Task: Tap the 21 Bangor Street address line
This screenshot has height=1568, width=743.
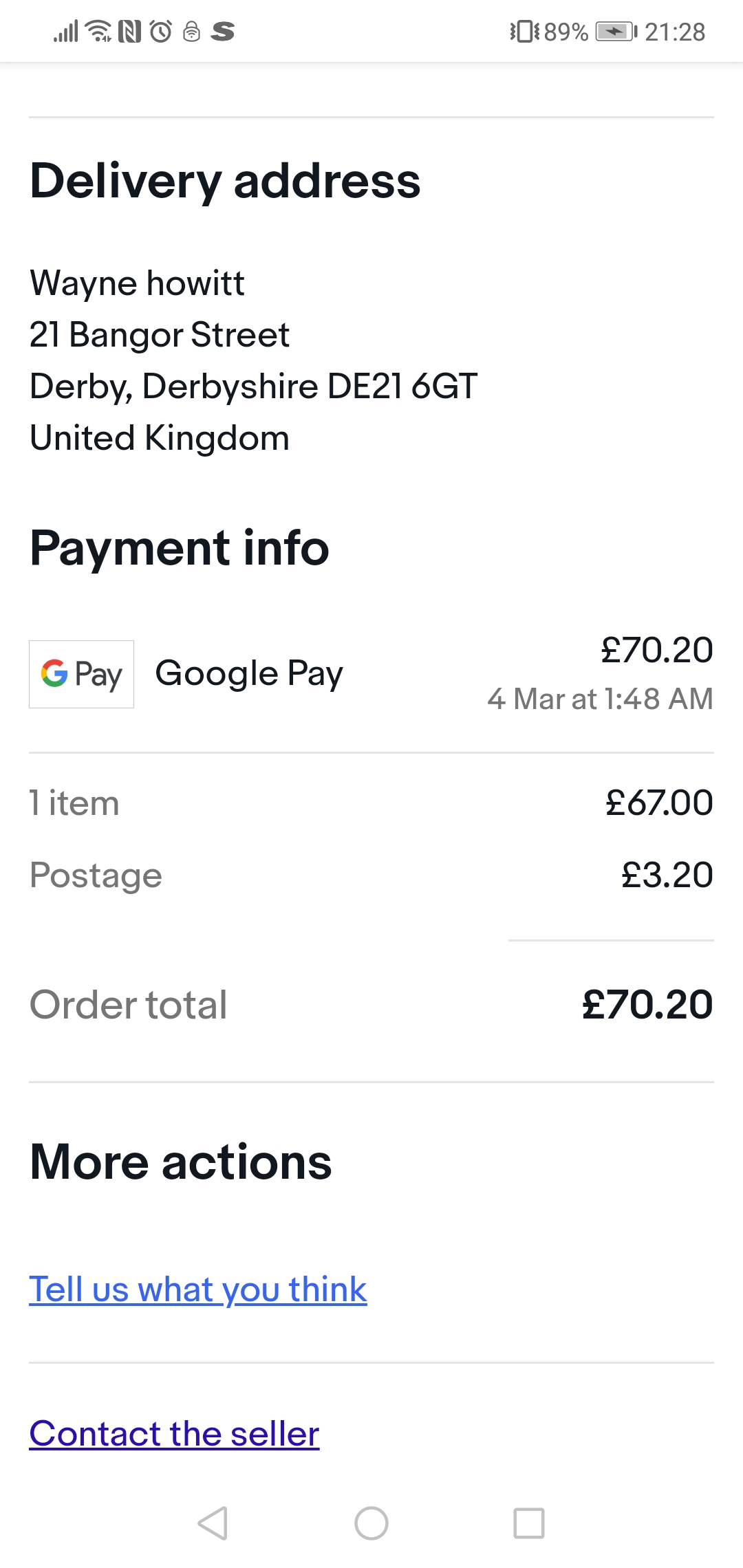Action: [160, 335]
